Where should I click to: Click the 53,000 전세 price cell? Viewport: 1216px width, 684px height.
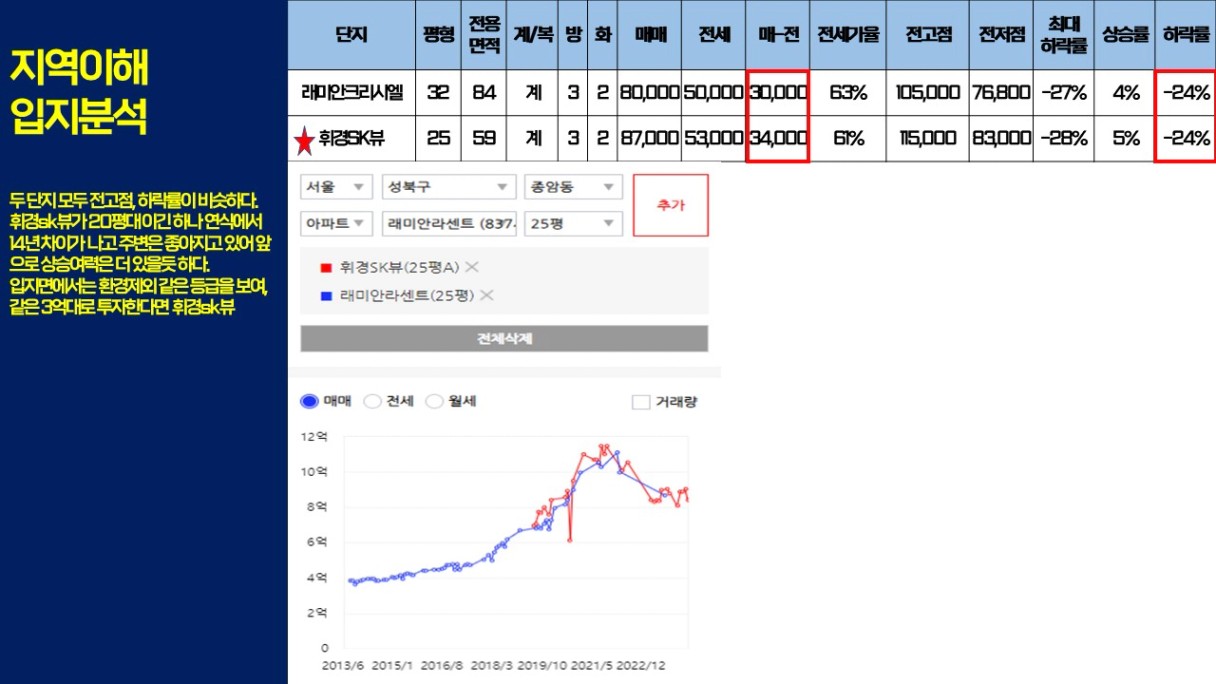coord(713,139)
